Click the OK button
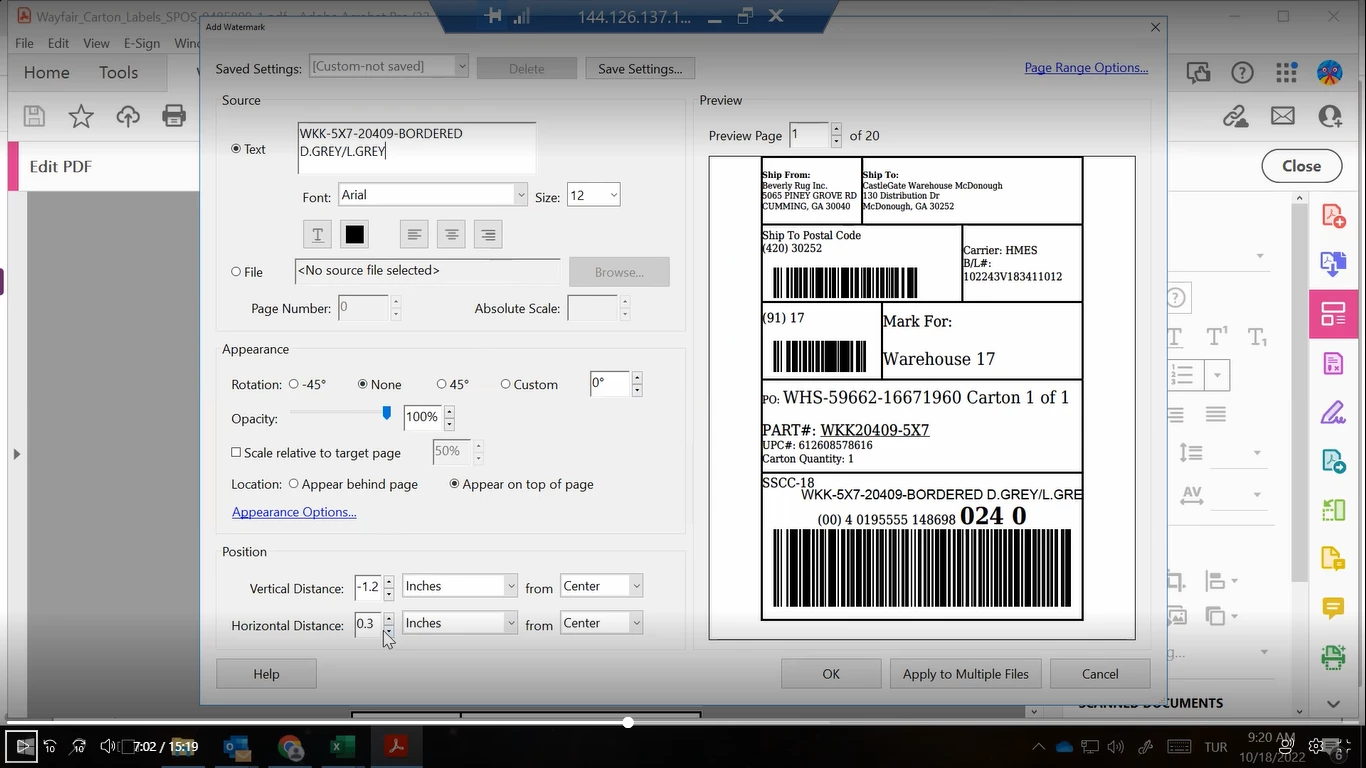Screen dimensions: 1366x768 point(831,674)
